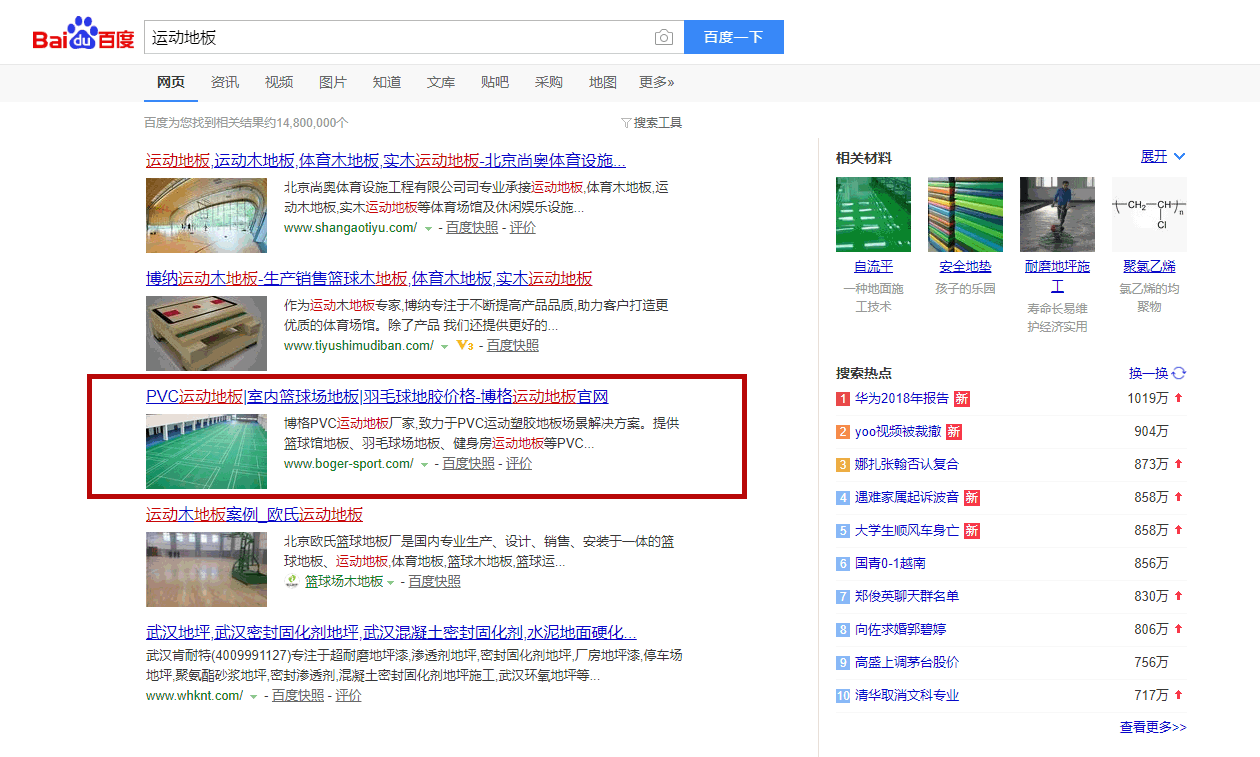Click 评价 for shangaotiyu.com result
Image resolution: width=1260 pixels, height=757 pixels.
pos(523,228)
